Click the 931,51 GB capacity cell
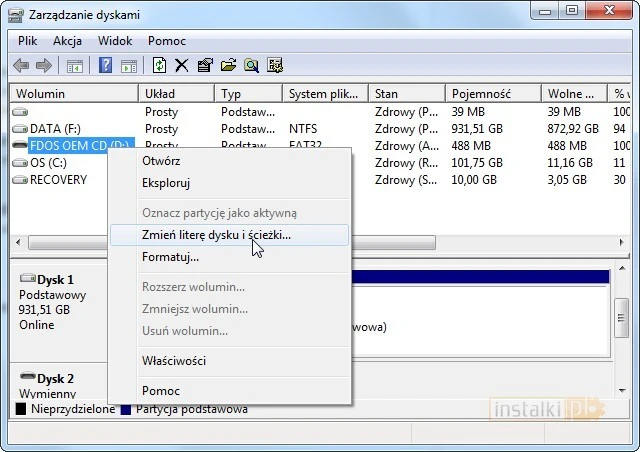 (477, 129)
